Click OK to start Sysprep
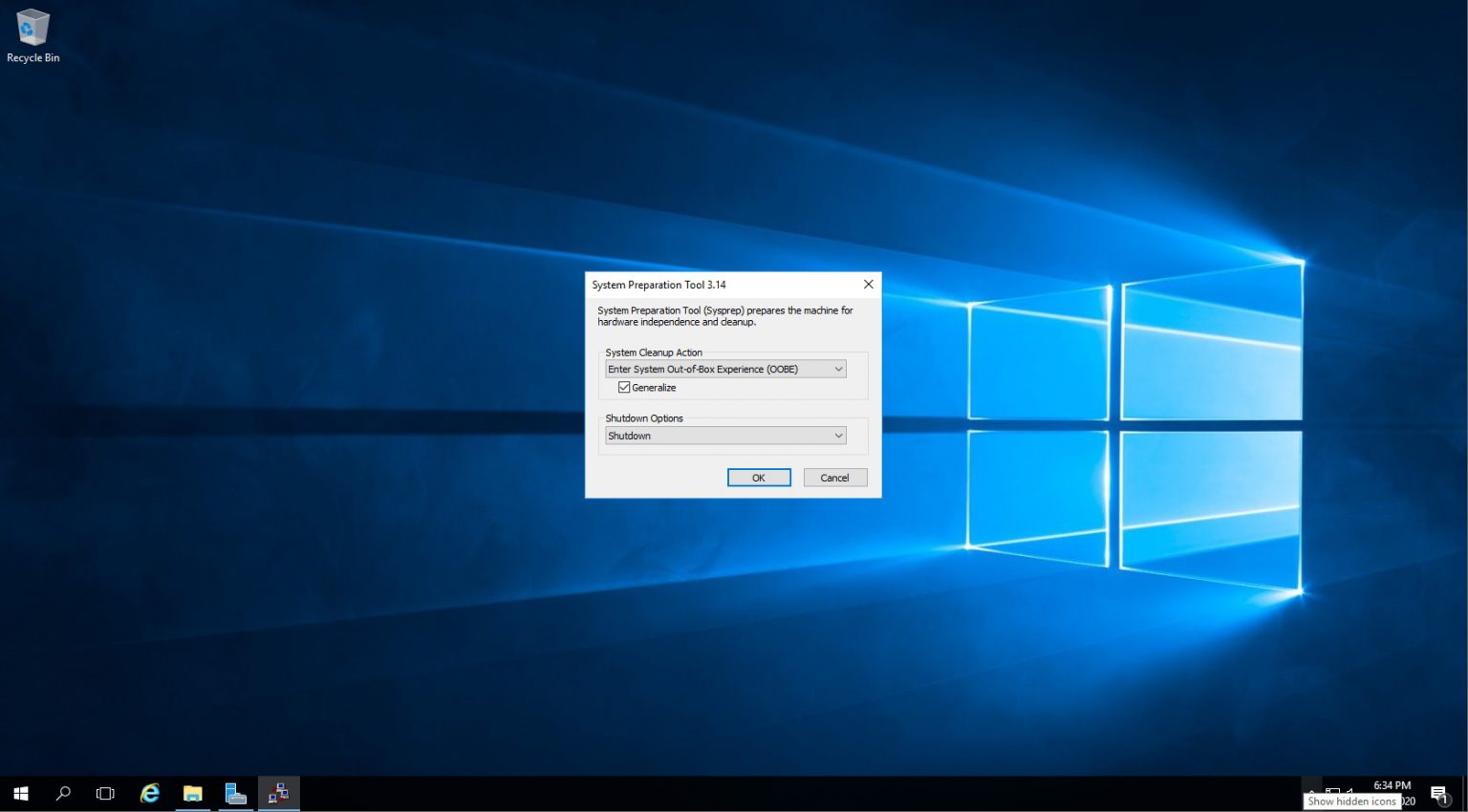 click(759, 477)
